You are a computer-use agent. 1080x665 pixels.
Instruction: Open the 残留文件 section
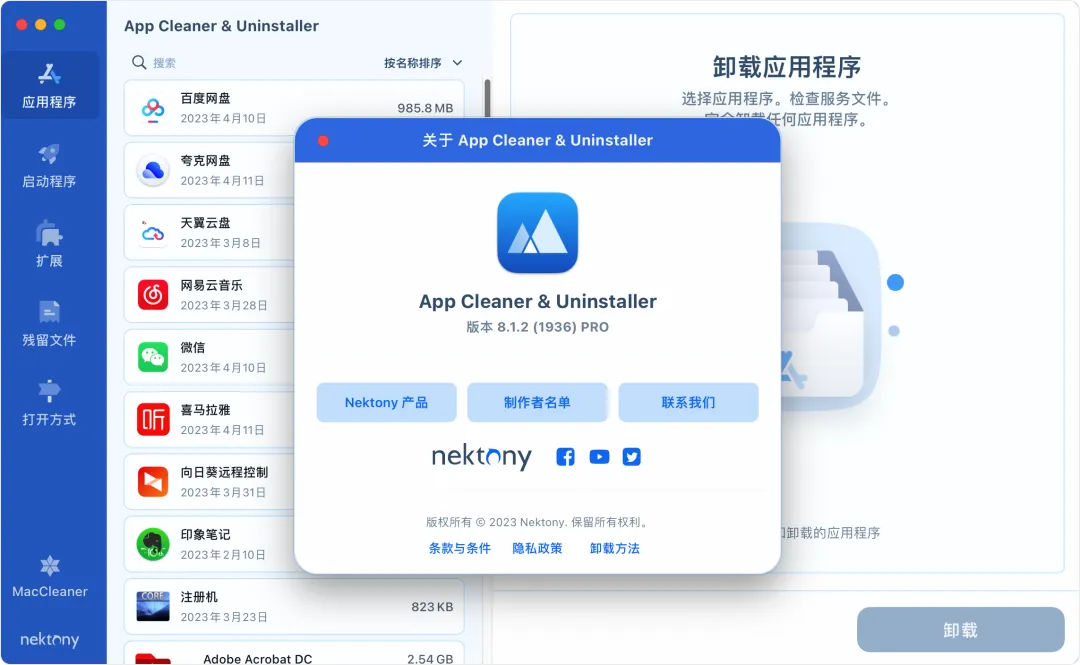pyautogui.click(x=50, y=323)
